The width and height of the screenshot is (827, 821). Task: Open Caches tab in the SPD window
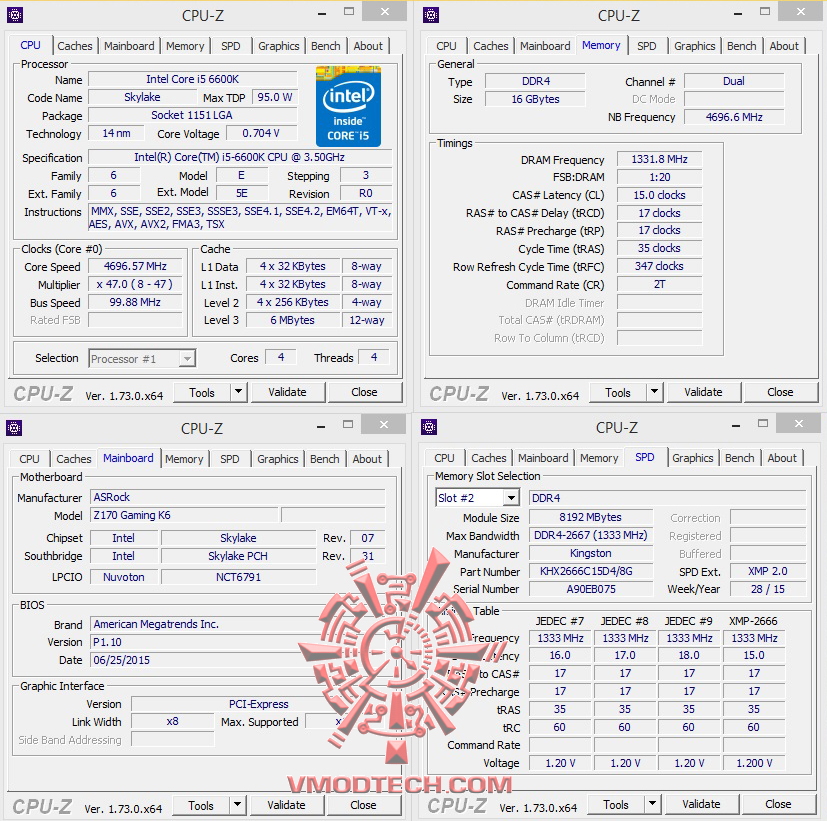[x=489, y=458]
